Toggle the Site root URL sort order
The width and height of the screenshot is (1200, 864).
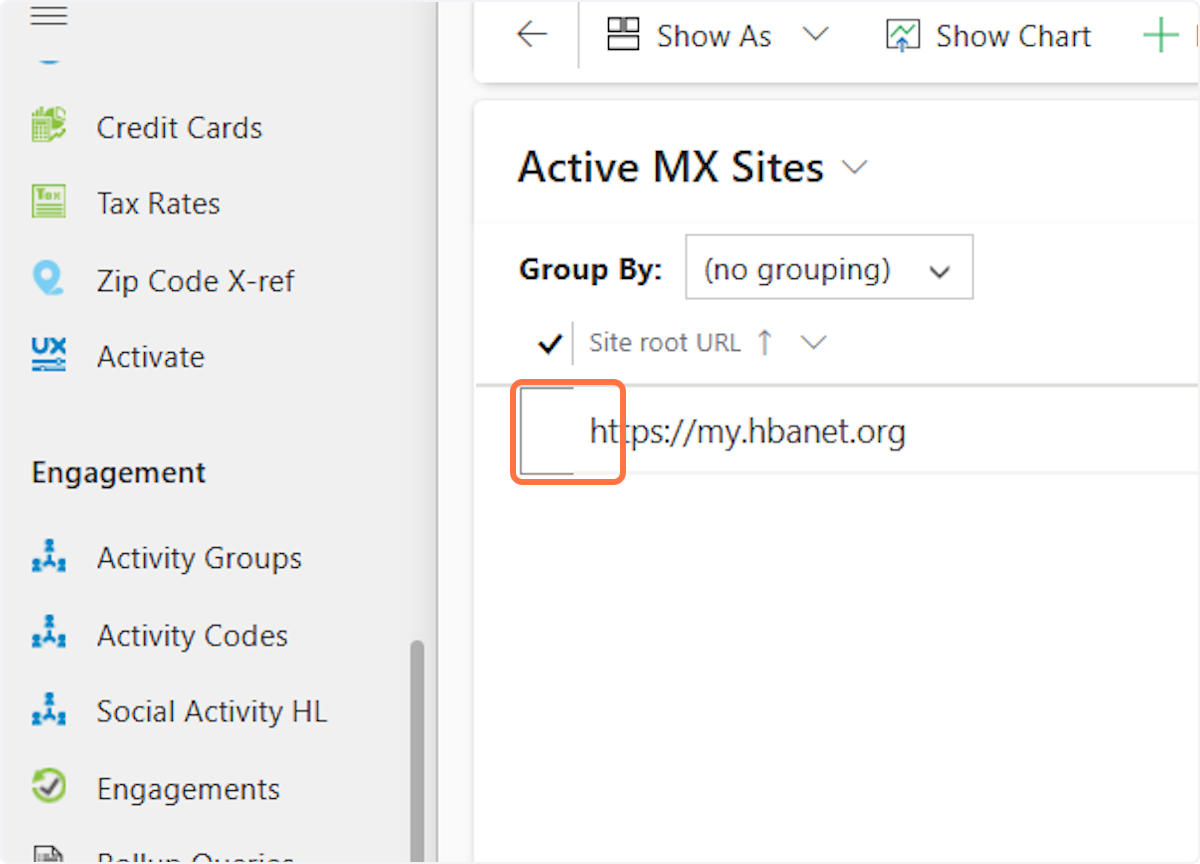763,342
